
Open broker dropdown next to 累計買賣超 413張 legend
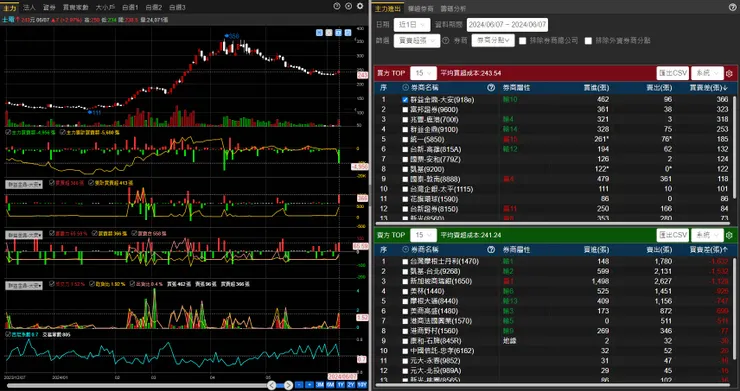pyautogui.click(x=24, y=184)
